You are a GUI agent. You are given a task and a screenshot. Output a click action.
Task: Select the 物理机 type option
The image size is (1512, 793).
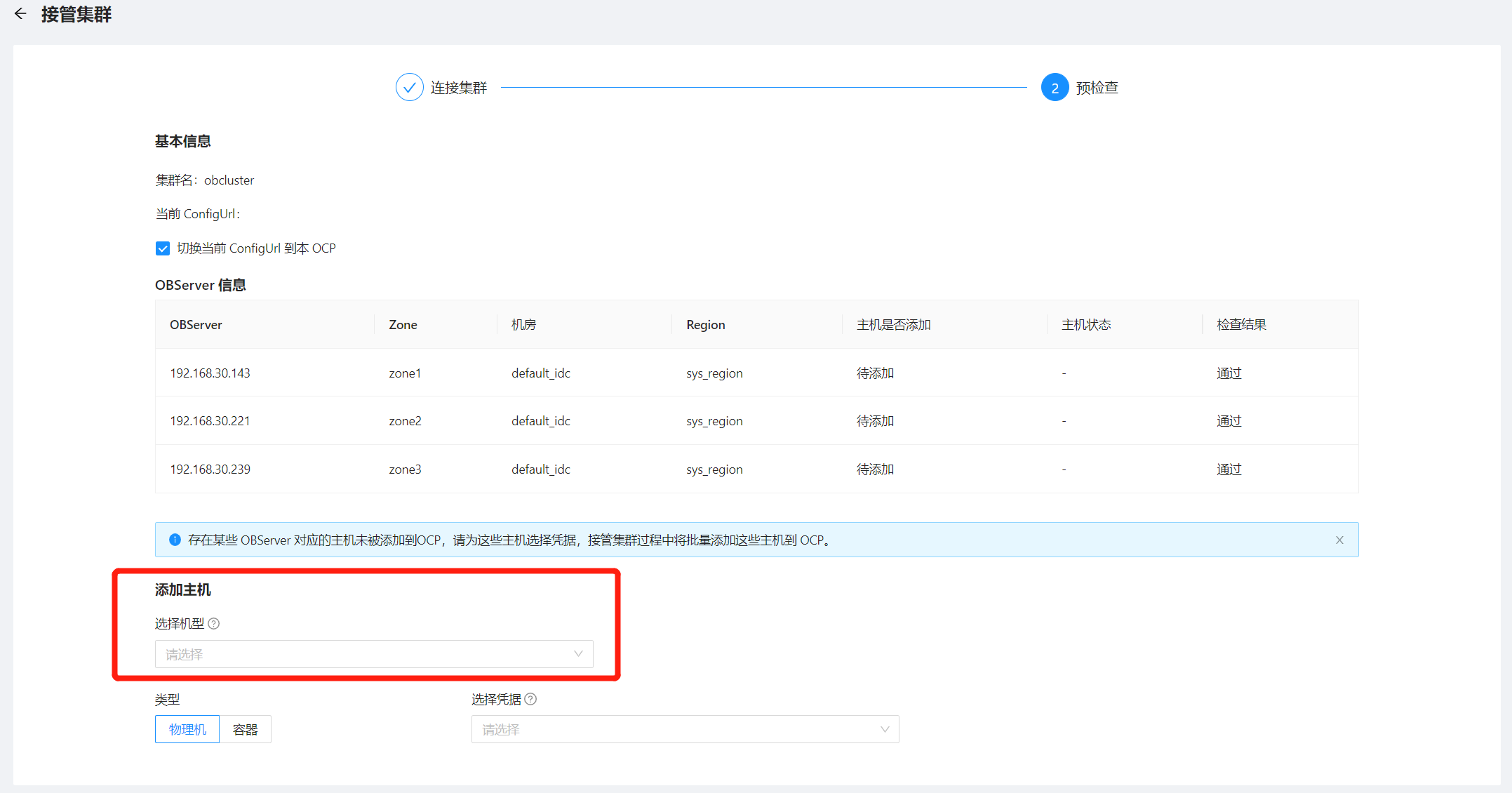point(187,729)
